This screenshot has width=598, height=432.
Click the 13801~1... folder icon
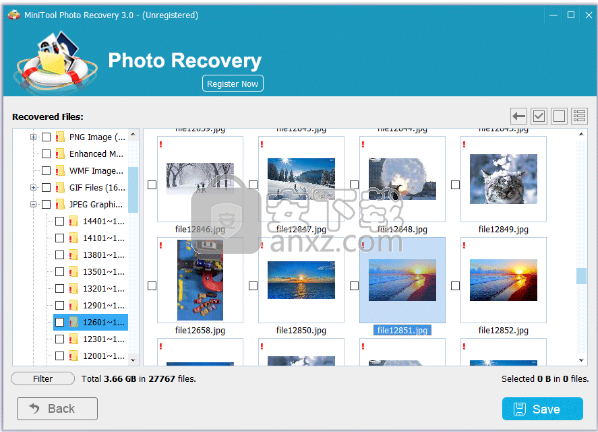[74, 255]
